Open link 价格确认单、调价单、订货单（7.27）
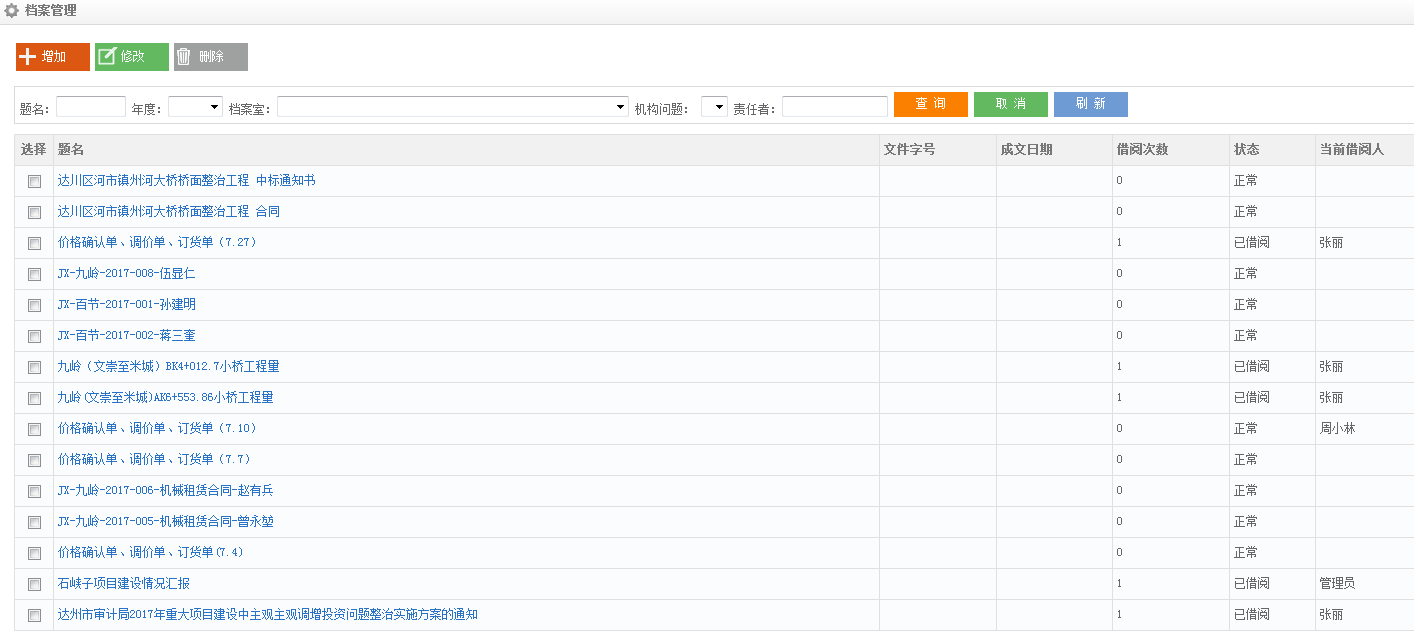The height and width of the screenshot is (637, 1414). 158,243
